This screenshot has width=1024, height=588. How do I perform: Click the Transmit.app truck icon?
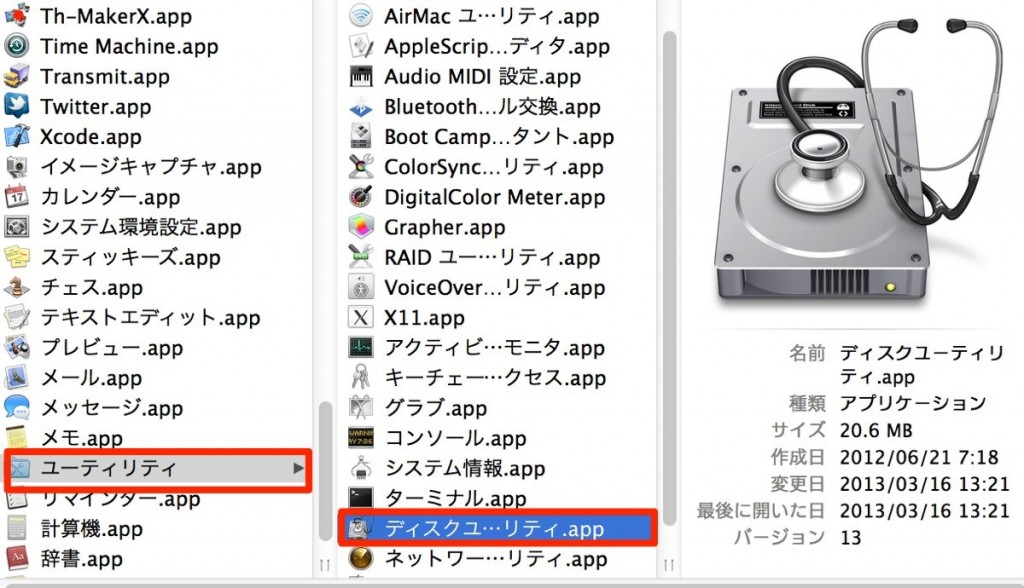pos(17,76)
